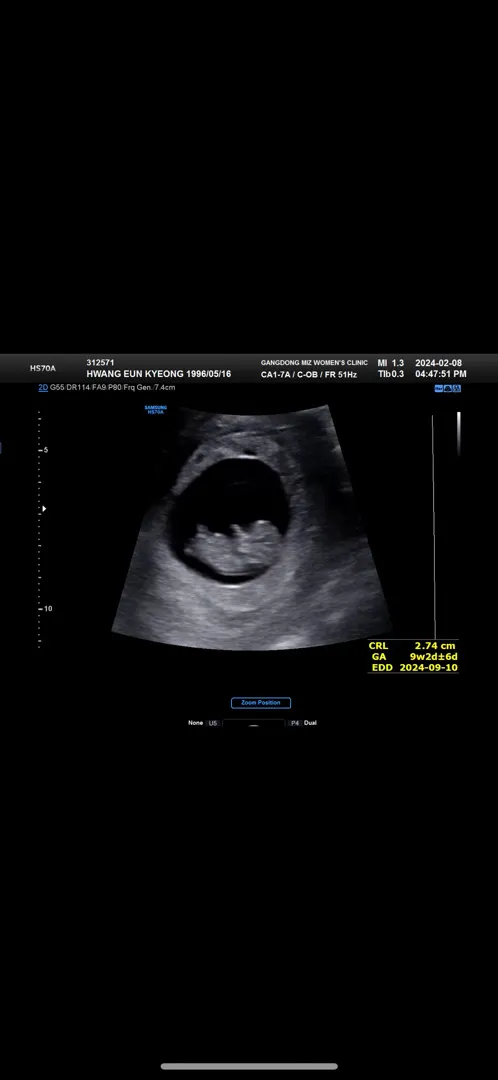Select the None option label
Screen dimensions: 498x1080
pyautogui.click(x=196, y=723)
